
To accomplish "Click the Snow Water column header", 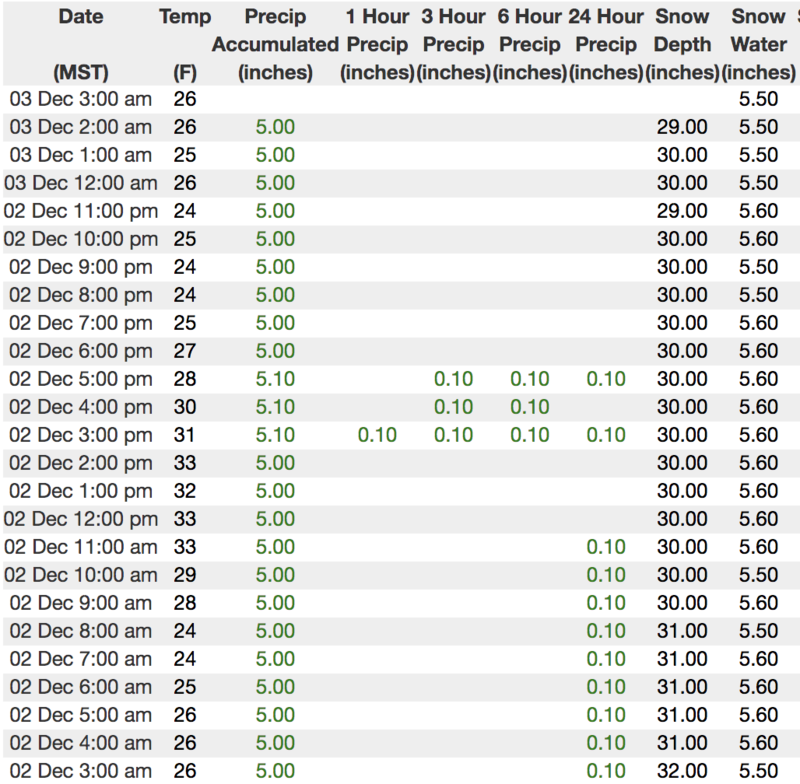I will coord(757,45).
